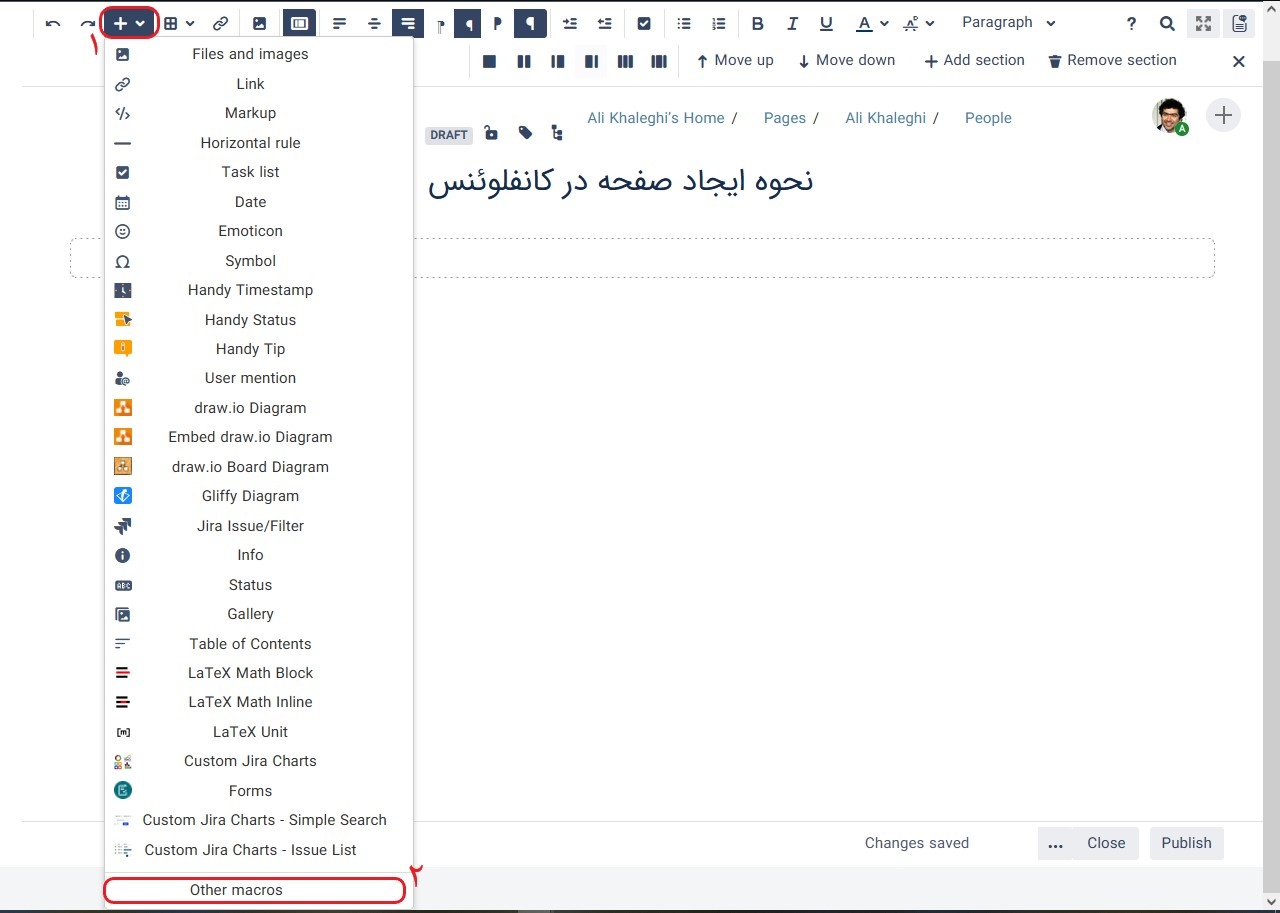Viewport: 1280px width, 913px height.
Task: Close the editor with Close button
Action: coord(1106,843)
